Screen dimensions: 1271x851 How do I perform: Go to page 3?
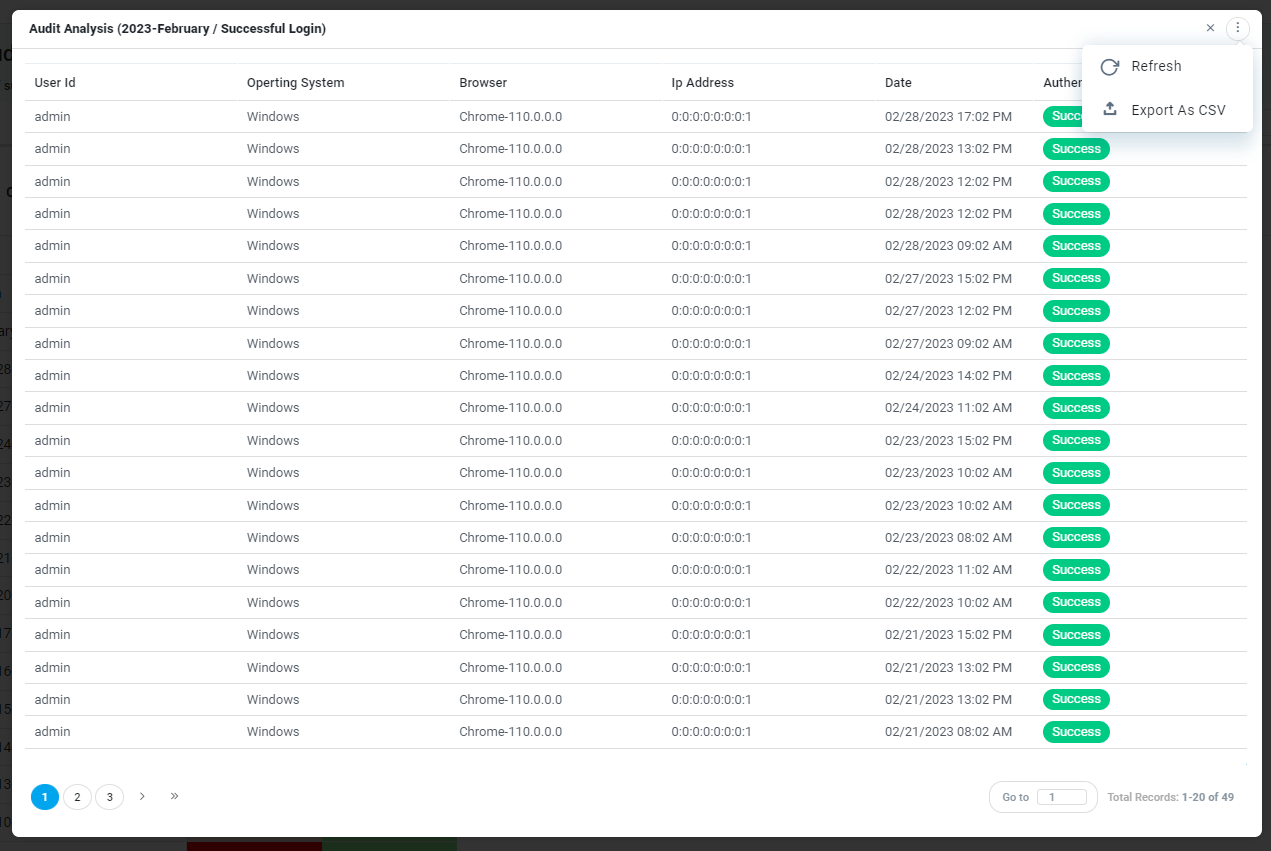[110, 797]
